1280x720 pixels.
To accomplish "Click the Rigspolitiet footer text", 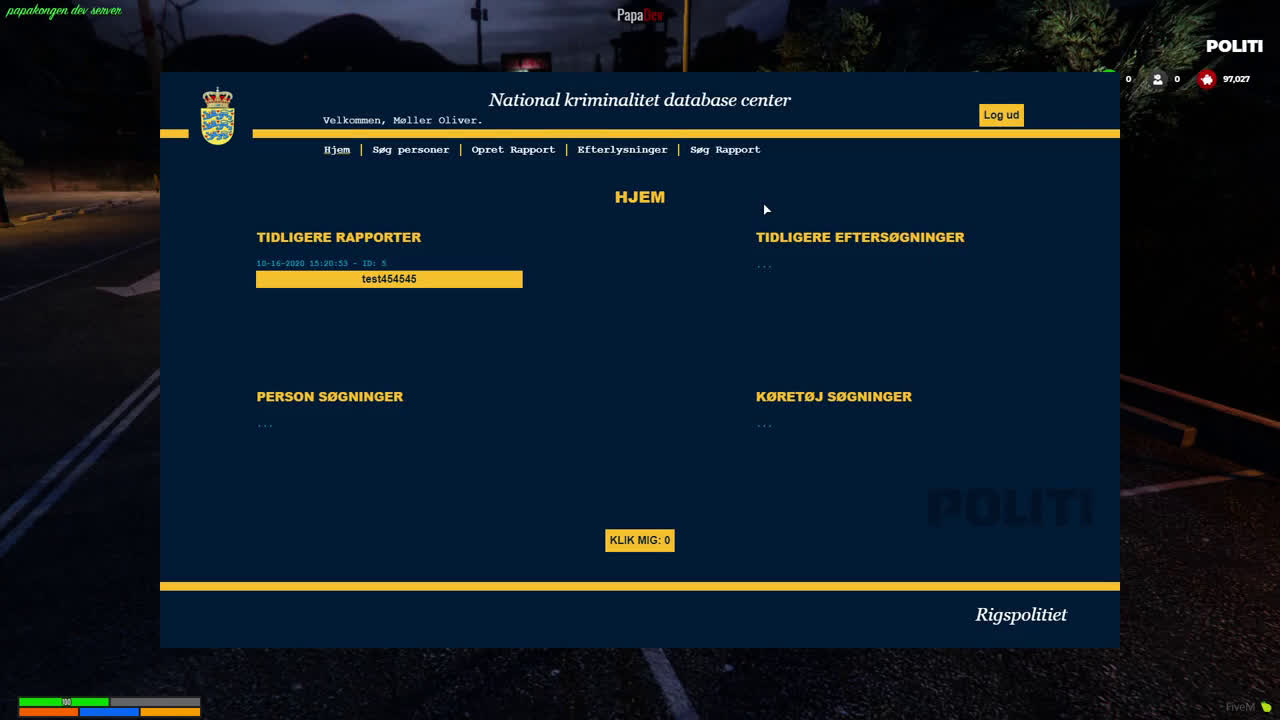I will (1021, 615).
